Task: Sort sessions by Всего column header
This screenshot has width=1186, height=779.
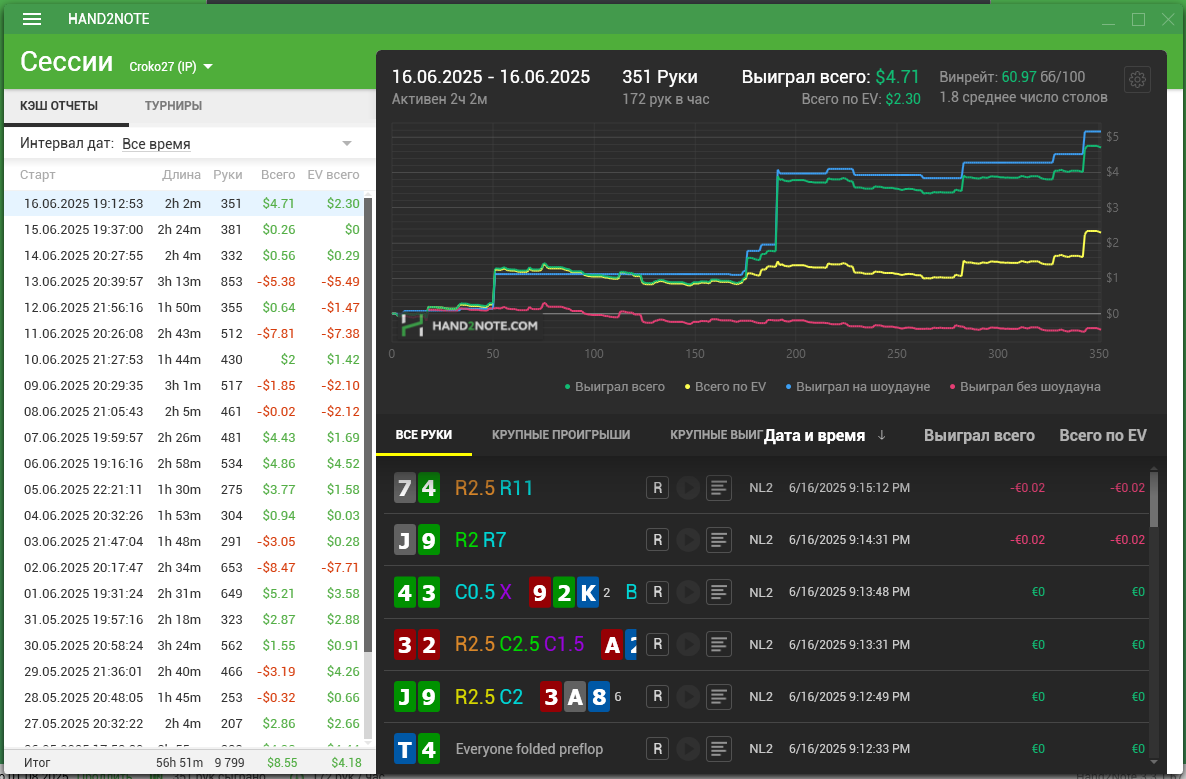Action: (x=278, y=175)
